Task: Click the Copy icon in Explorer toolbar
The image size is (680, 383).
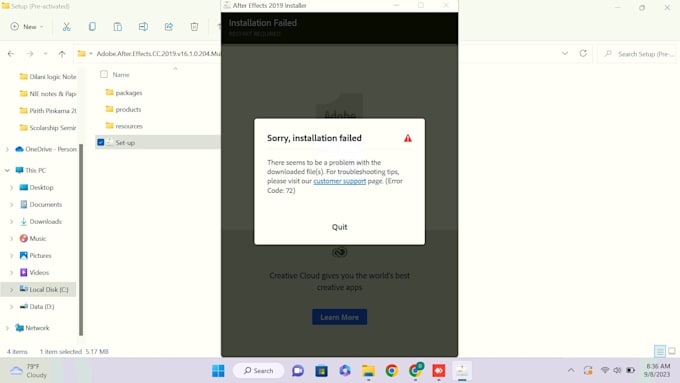Action: click(x=92, y=27)
